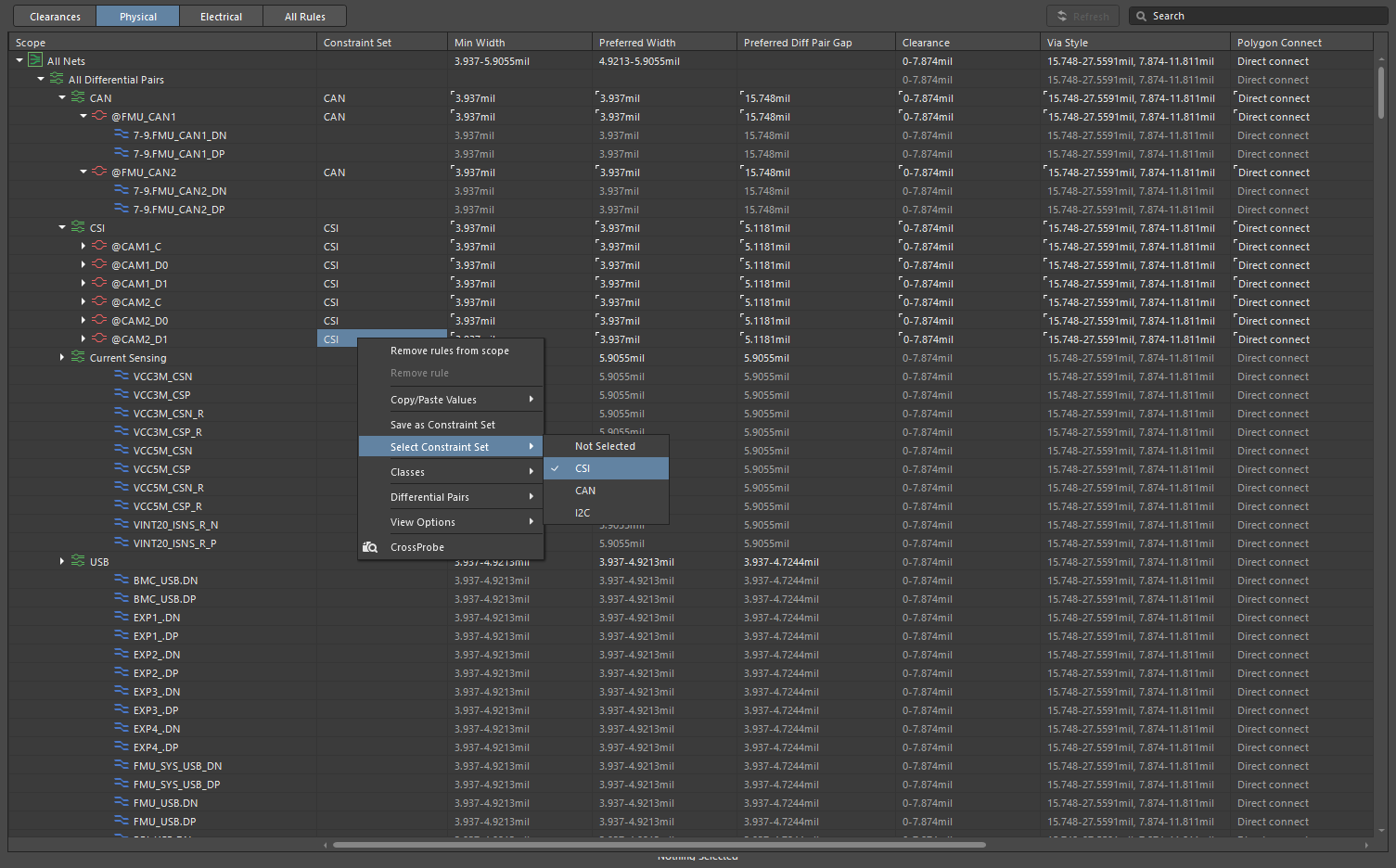
Task: Click Remove rules from scope
Action: [449, 351]
